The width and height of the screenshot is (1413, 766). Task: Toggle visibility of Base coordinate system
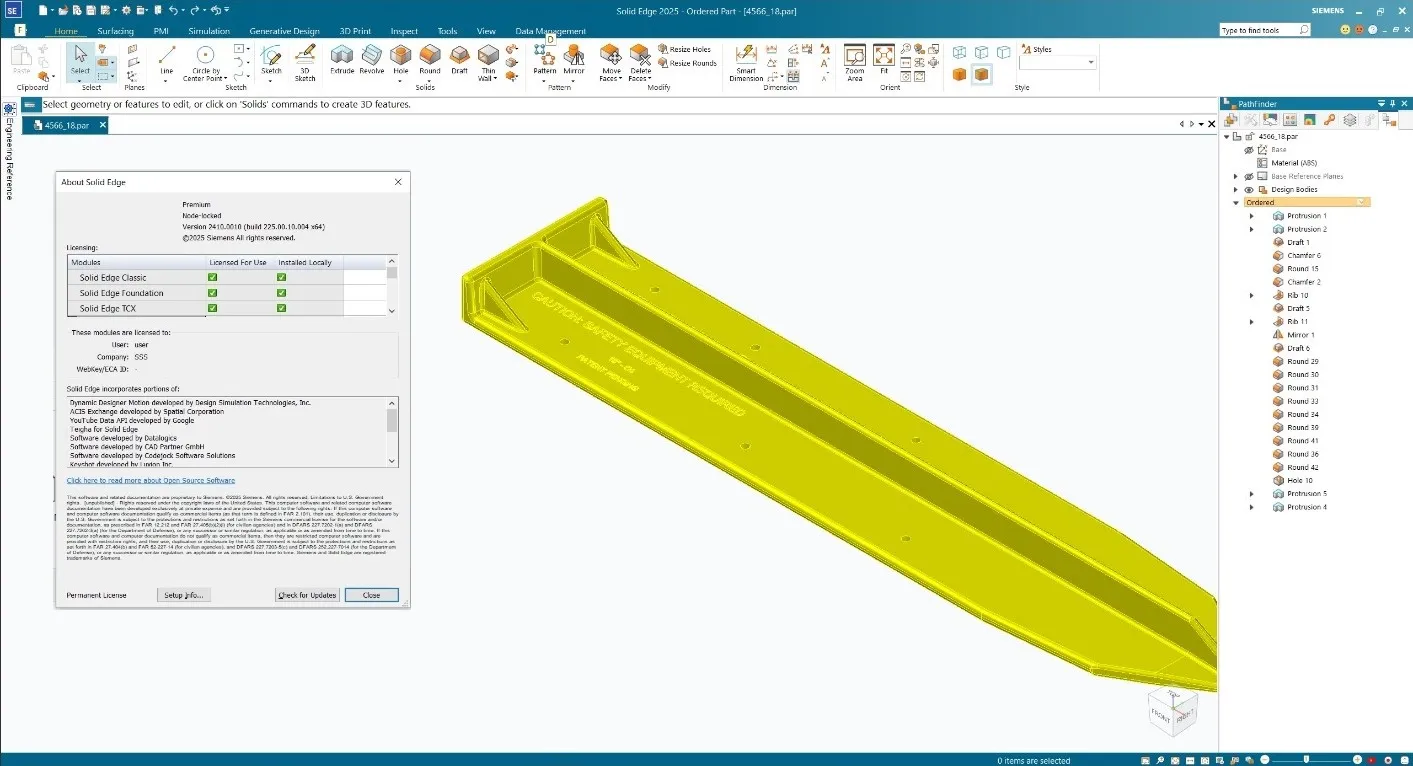[x=1248, y=150]
